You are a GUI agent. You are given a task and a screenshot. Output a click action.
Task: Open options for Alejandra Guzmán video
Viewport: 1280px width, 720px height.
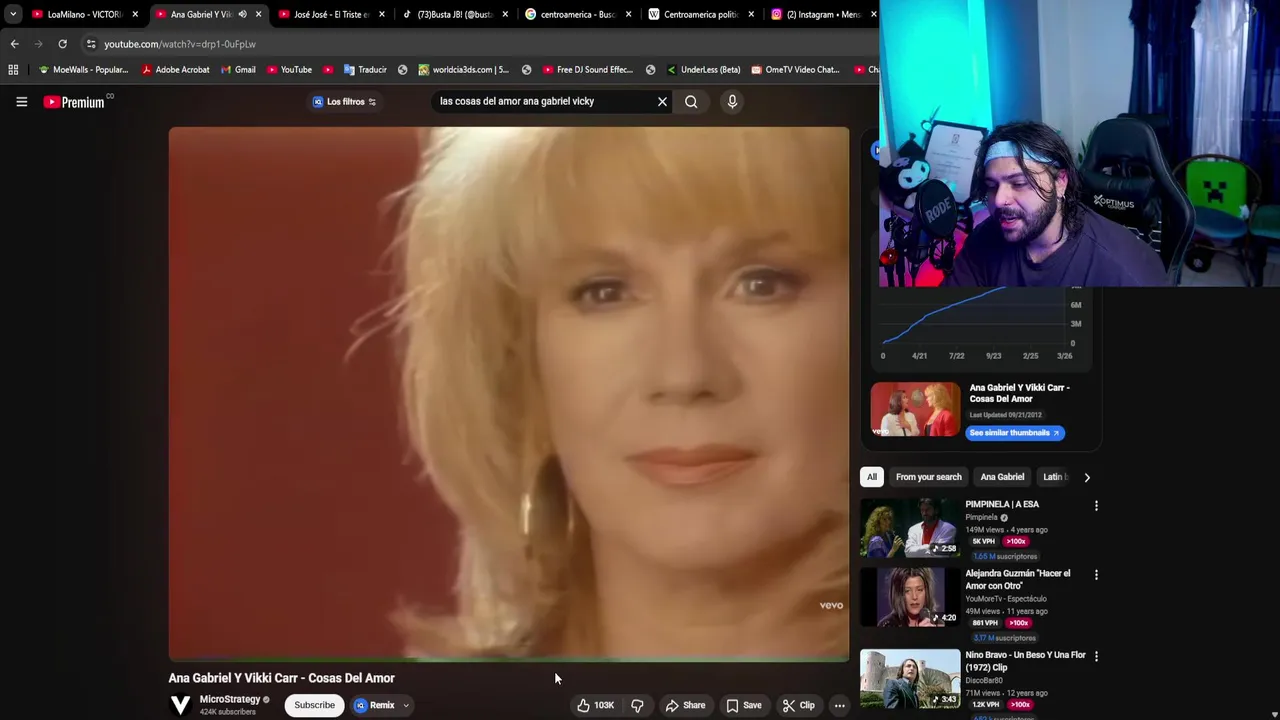(1096, 575)
